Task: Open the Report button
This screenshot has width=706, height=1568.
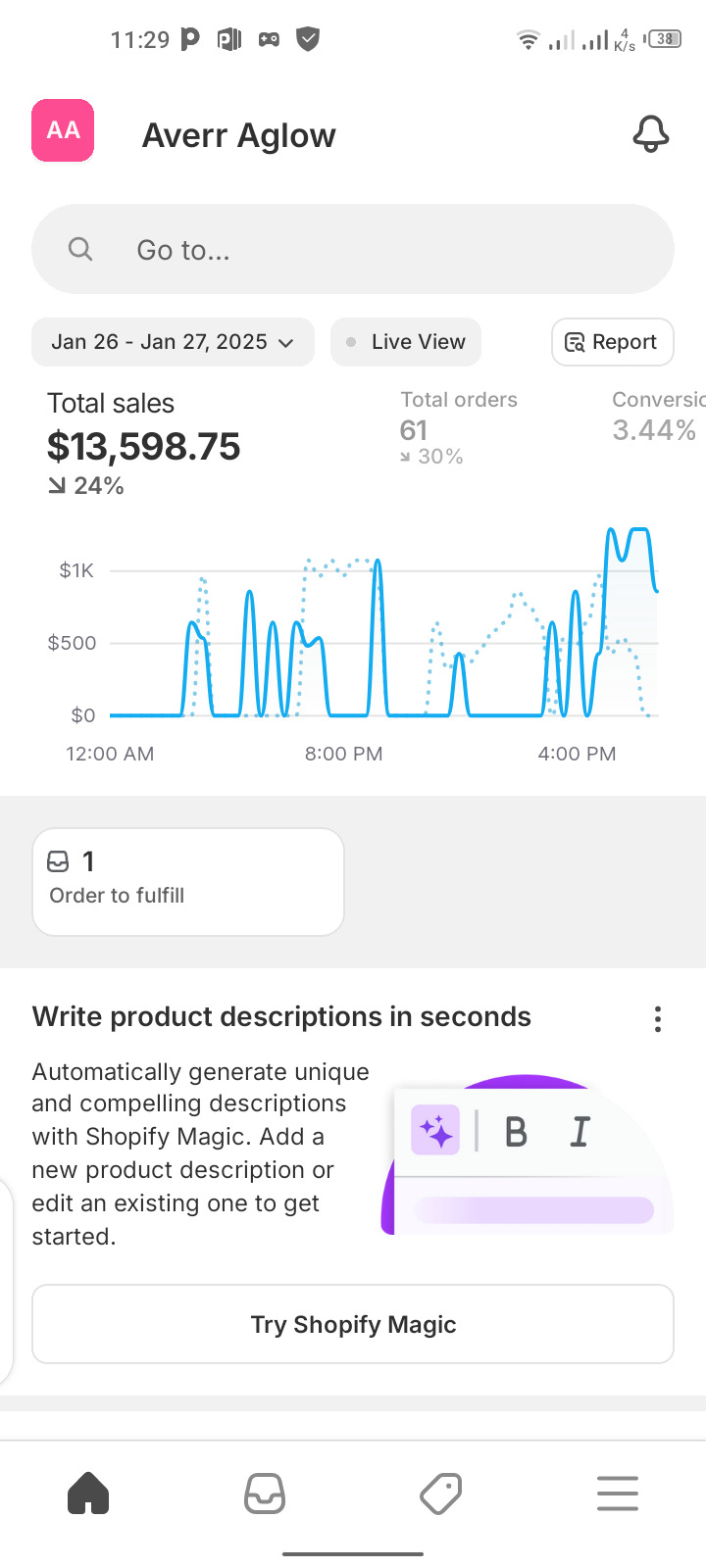Action: point(613,342)
